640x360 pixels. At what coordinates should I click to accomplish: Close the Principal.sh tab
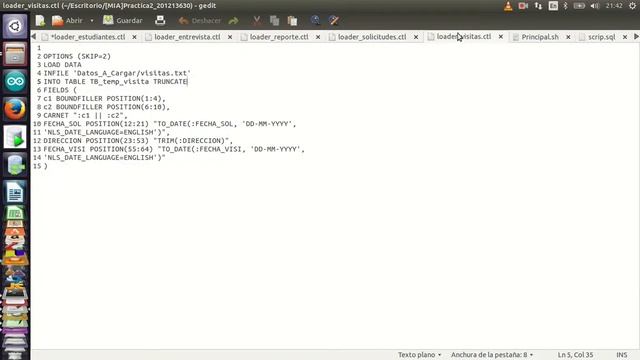pyautogui.click(x=568, y=37)
